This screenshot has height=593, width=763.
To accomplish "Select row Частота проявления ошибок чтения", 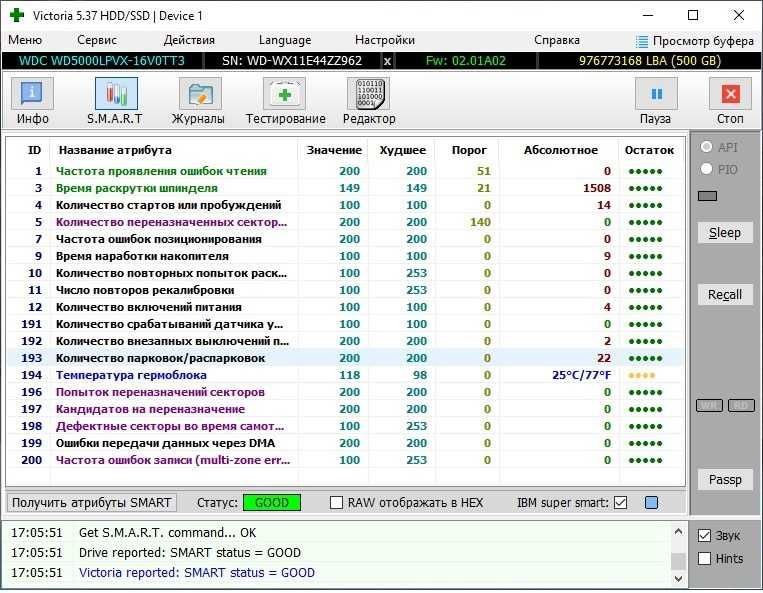I will pos(345,171).
